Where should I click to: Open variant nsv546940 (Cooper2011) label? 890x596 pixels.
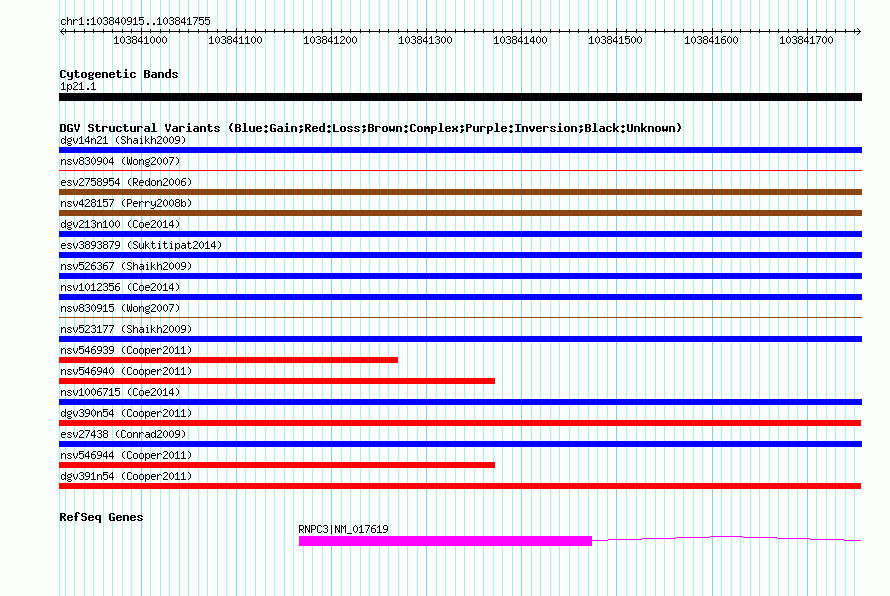pyautogui.click(x=126, y=371)
